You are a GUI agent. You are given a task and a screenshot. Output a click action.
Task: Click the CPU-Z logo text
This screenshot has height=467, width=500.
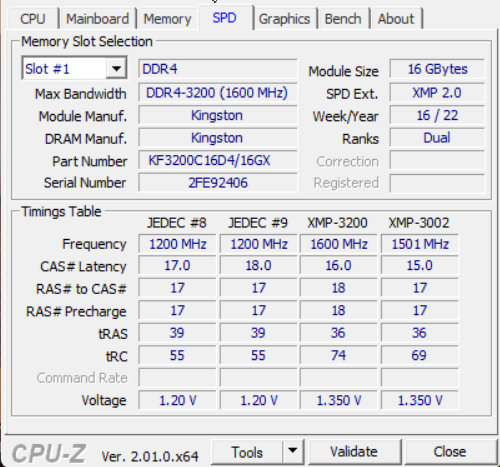tap(49, 453)
